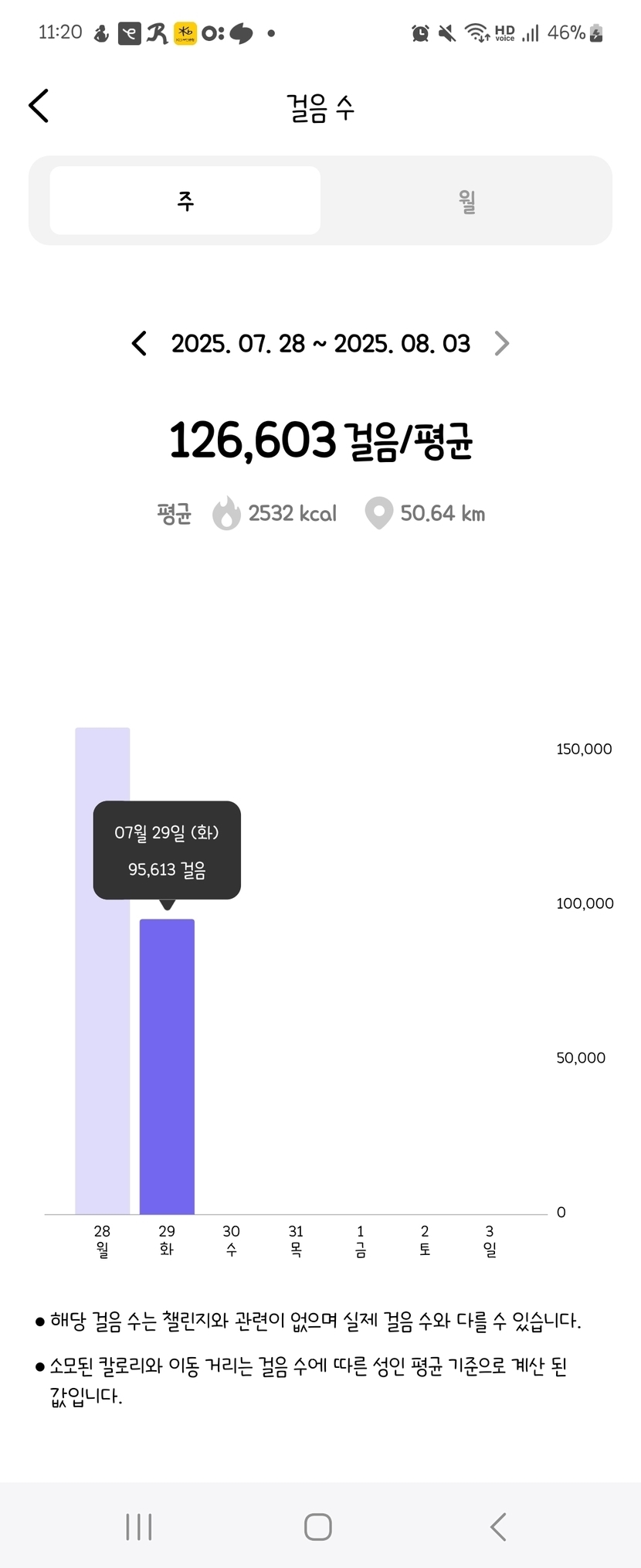Viewport: 641px width, 1568px height.
Task: Go to the previous week range
Action: coord(139,343)
